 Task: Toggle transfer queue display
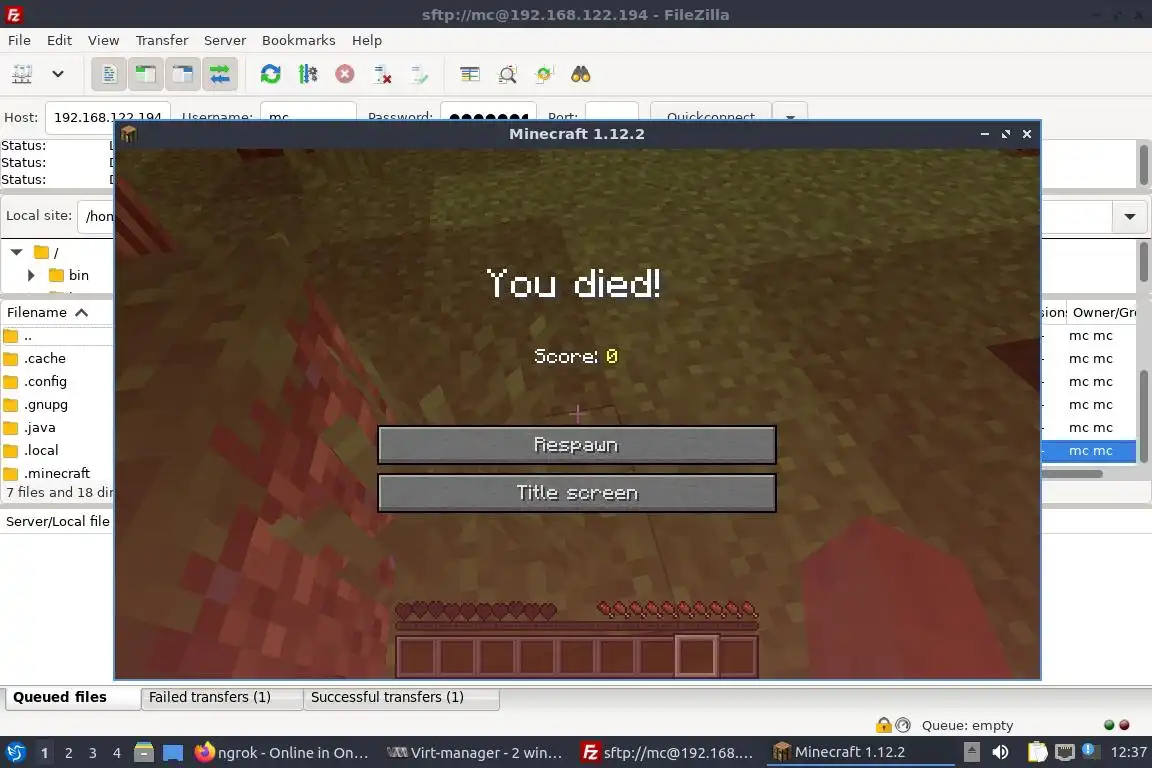coord(220,74)
